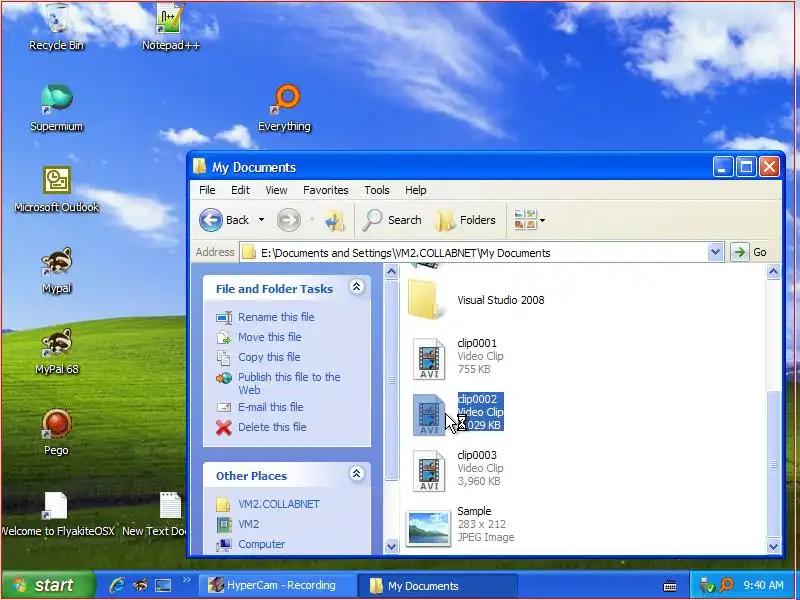Collapse the File and Folder Tasks panel

point(356,287)
